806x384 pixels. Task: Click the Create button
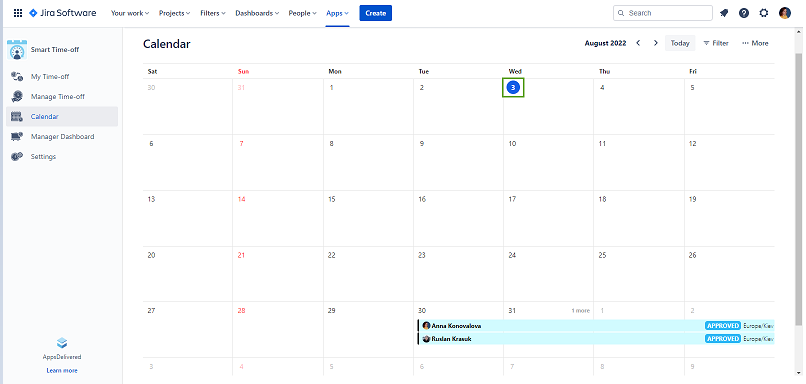(375, 13)
